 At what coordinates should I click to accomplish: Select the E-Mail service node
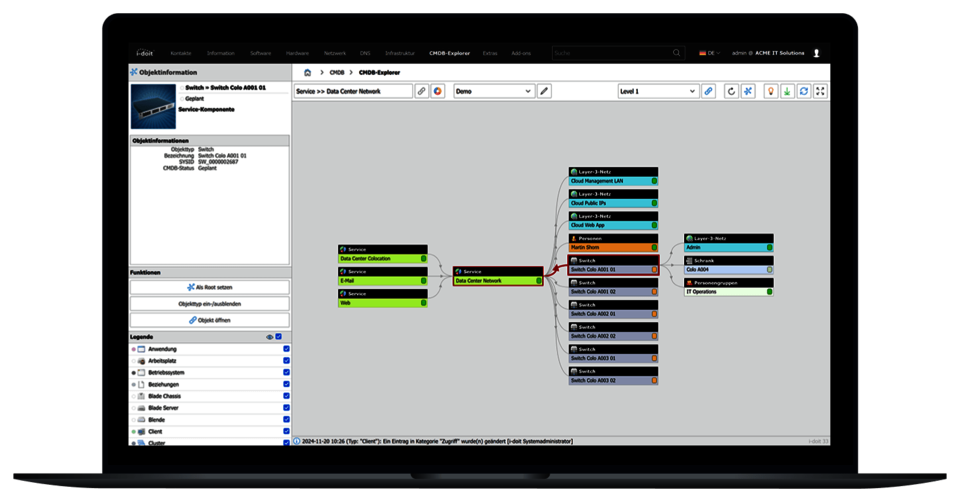(x=383, y=276)
